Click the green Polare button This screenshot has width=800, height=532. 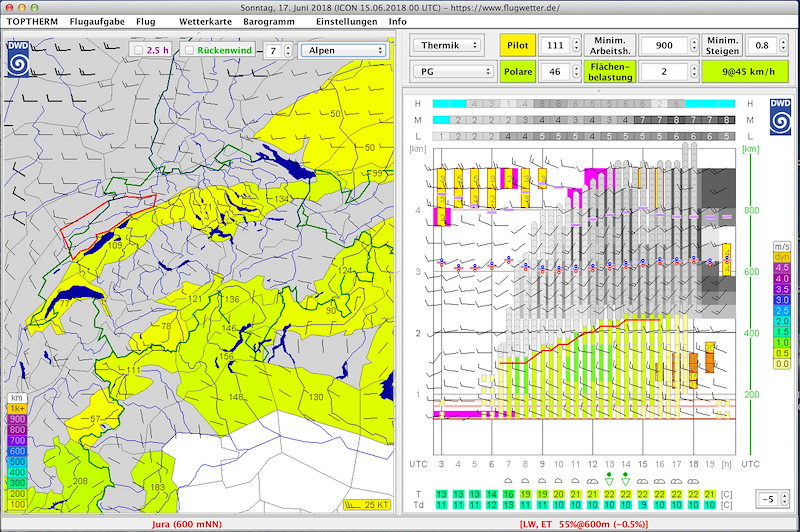click(517, 71)
